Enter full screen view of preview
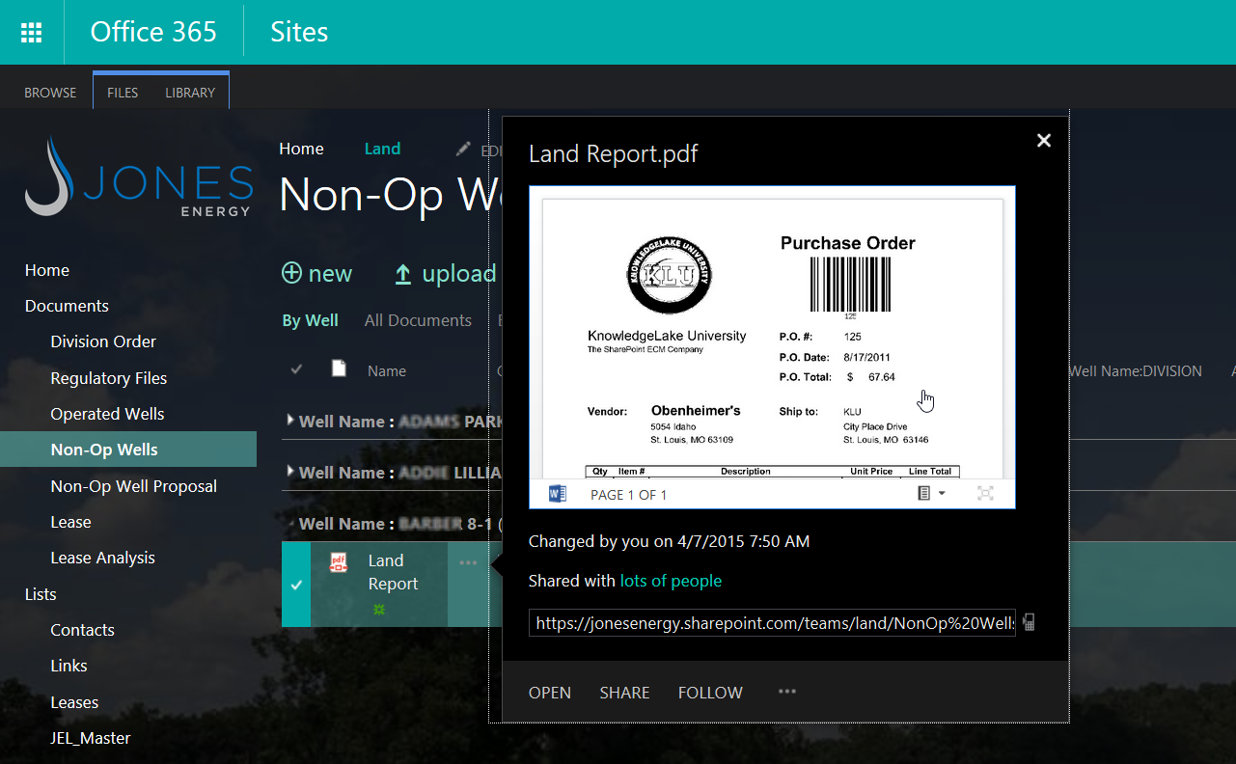This screenshot has width=1236, height=764. pos(985,493)
